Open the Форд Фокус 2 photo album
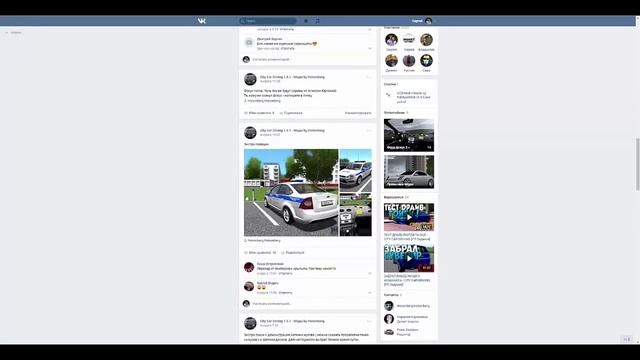This screenshot has width=640, height=360. [409, 135]
